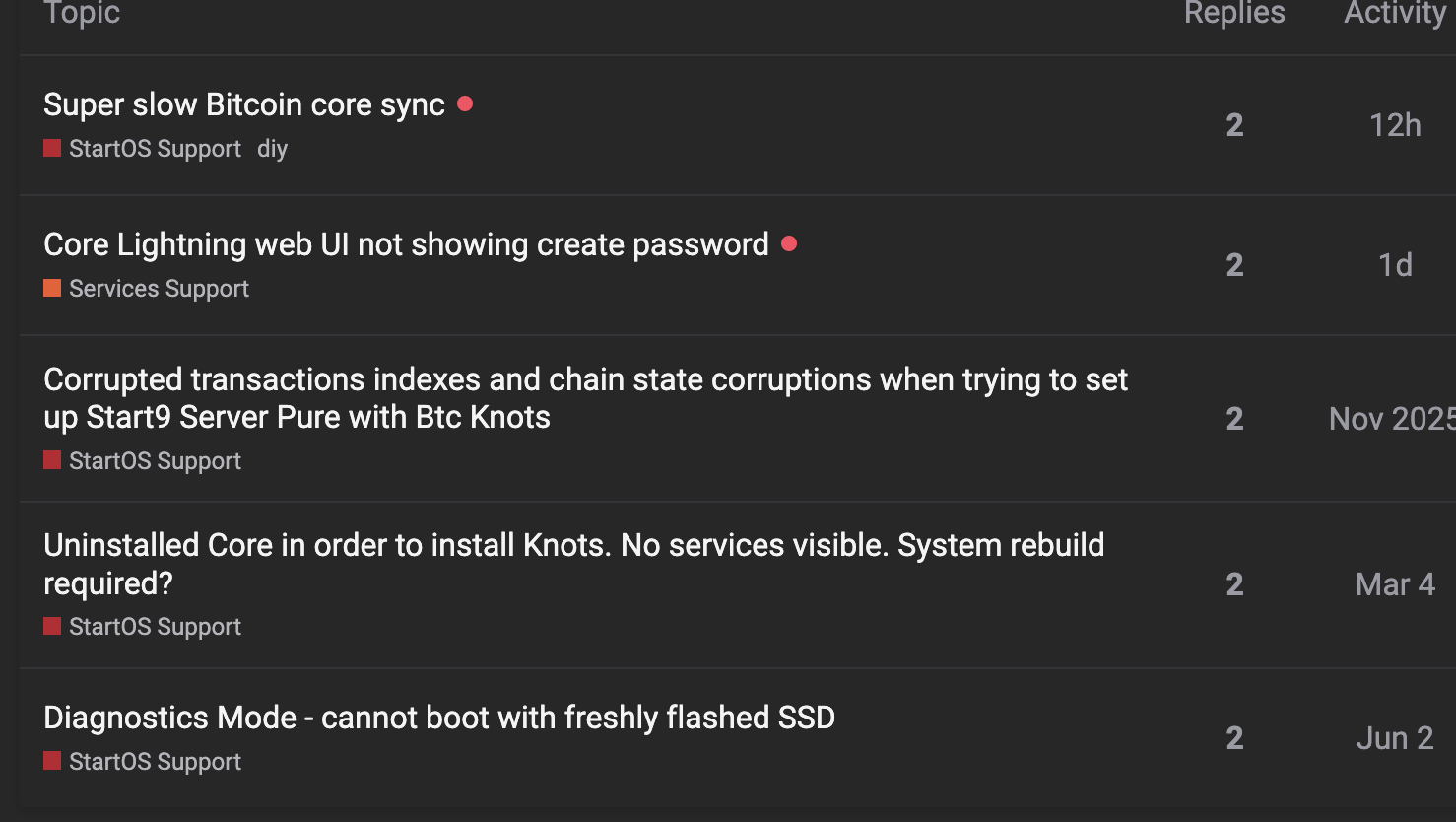
Task: Click the 1d activity for Core Lightning topic
Action: 1395,265
